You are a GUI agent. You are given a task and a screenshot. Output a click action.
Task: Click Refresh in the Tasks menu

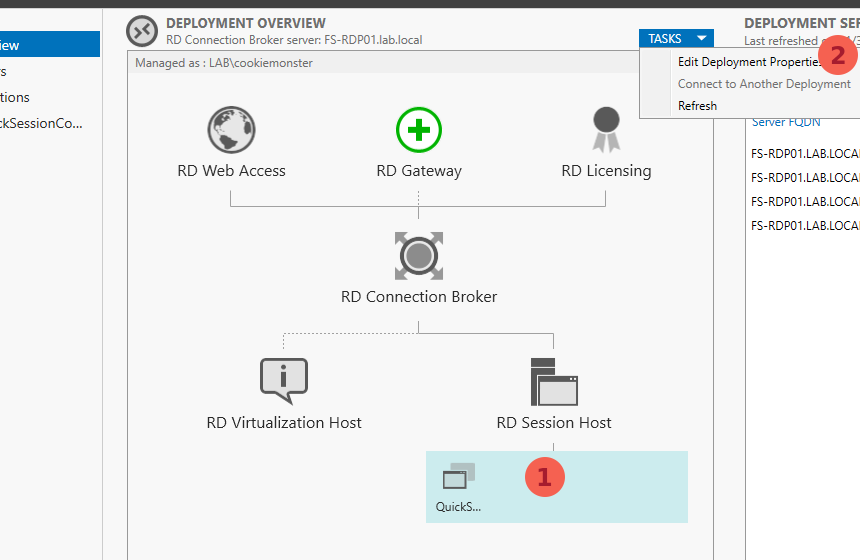[697, 106]
